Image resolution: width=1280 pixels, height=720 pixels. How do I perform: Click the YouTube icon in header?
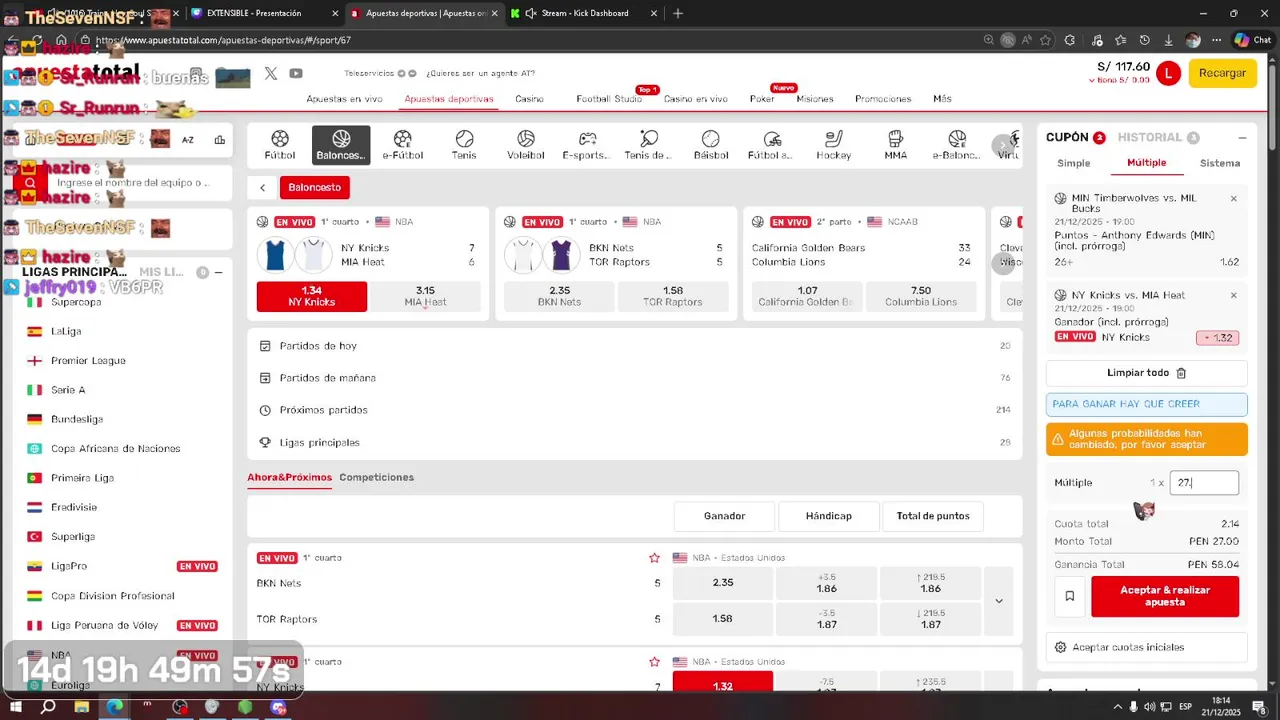tap(296, 73)
